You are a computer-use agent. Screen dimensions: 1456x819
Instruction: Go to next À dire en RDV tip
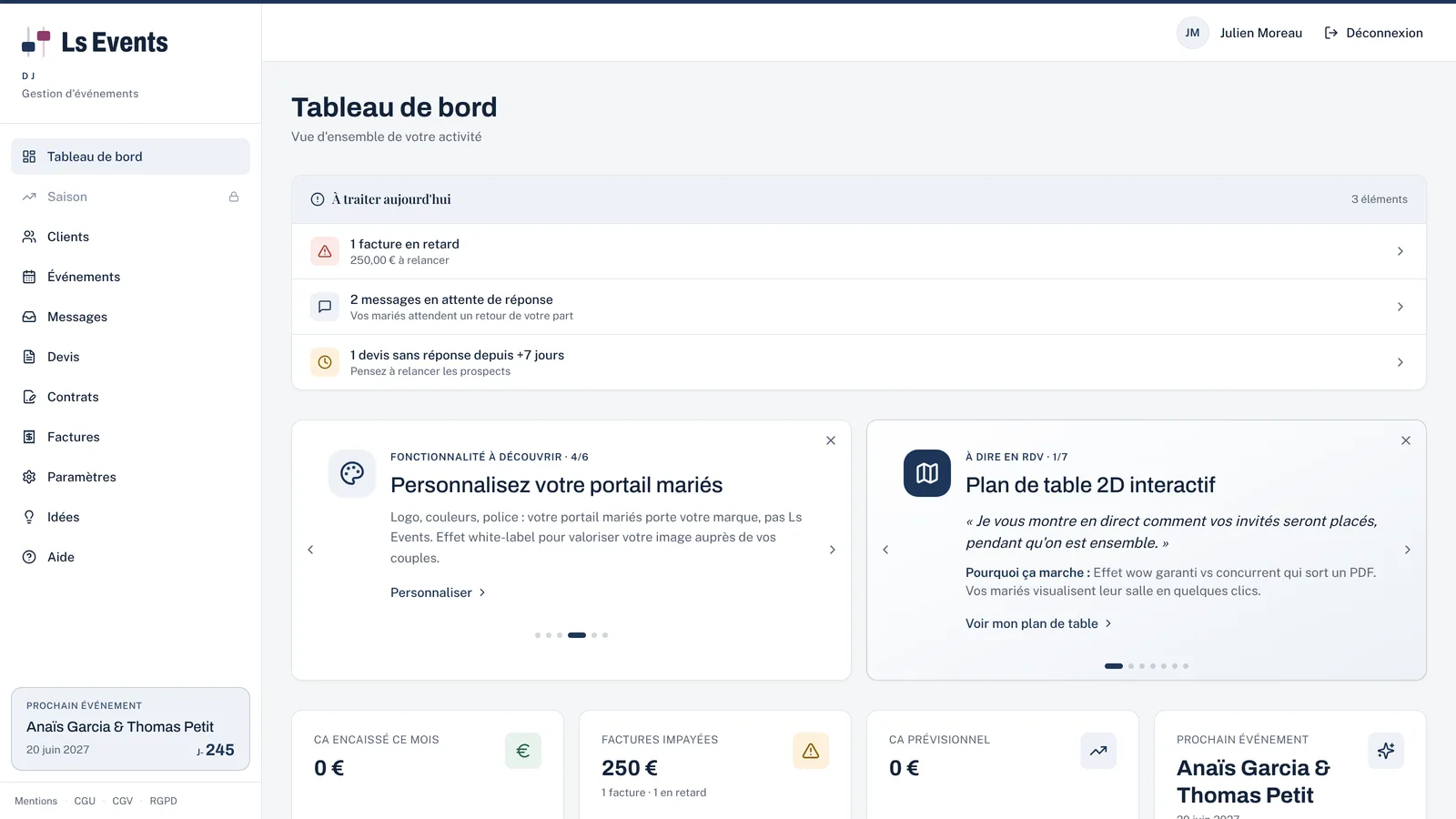tap(1408, 550)
